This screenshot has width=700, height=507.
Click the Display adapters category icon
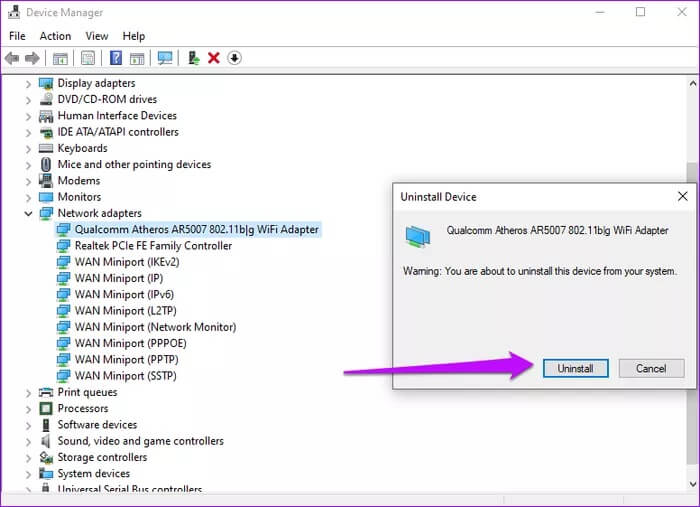46,83
